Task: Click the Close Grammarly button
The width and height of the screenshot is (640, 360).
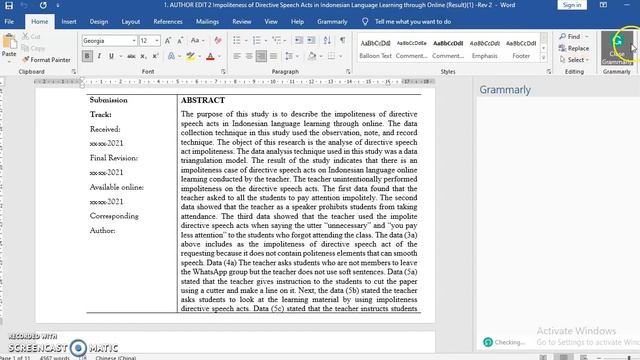Action: click(617, 48)
